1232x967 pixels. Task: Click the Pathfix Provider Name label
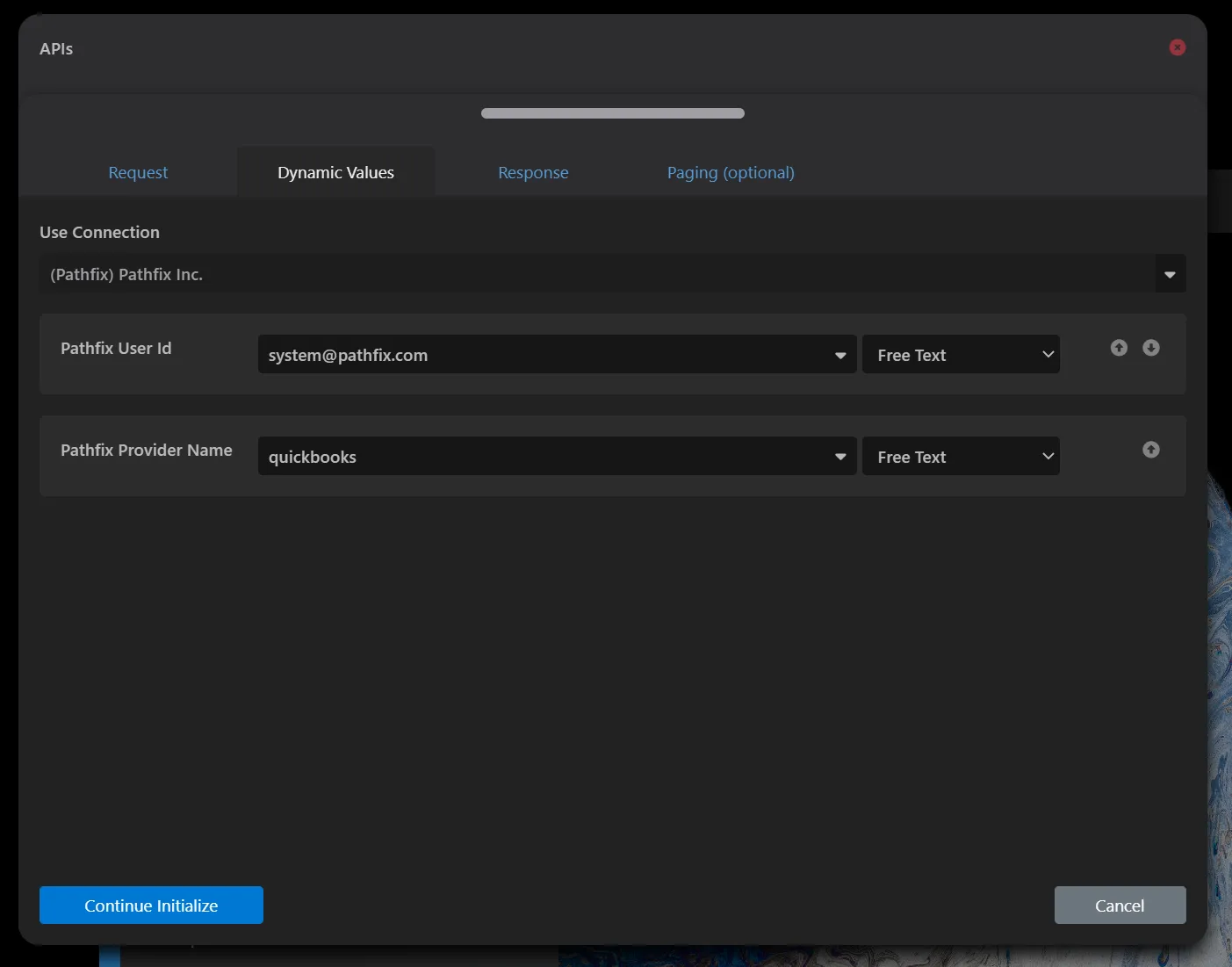click(147, 450)
